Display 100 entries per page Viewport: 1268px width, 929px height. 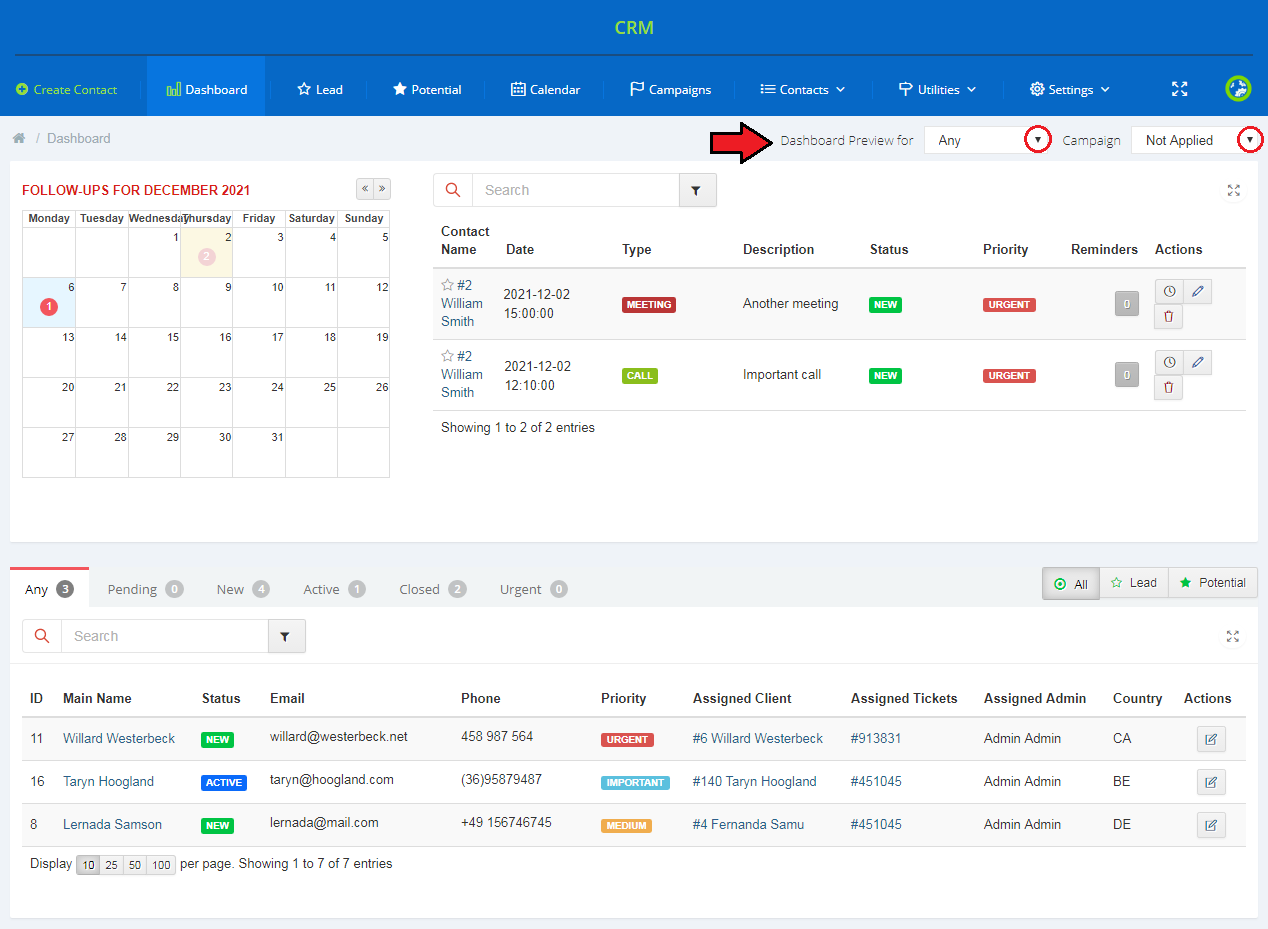pyautogui.click(x=161, y=865)
